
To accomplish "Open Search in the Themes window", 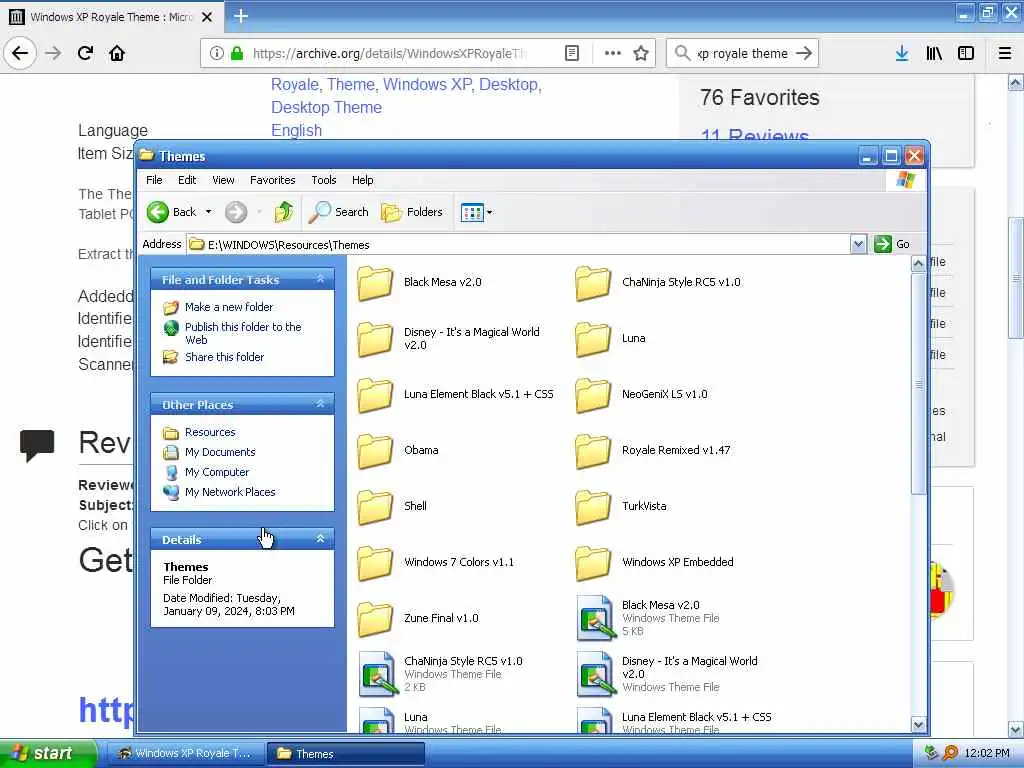I will pos(338,212).
